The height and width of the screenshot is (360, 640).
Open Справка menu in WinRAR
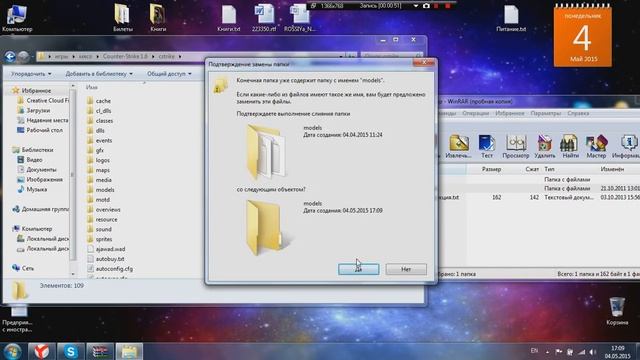tap(578, 113)
